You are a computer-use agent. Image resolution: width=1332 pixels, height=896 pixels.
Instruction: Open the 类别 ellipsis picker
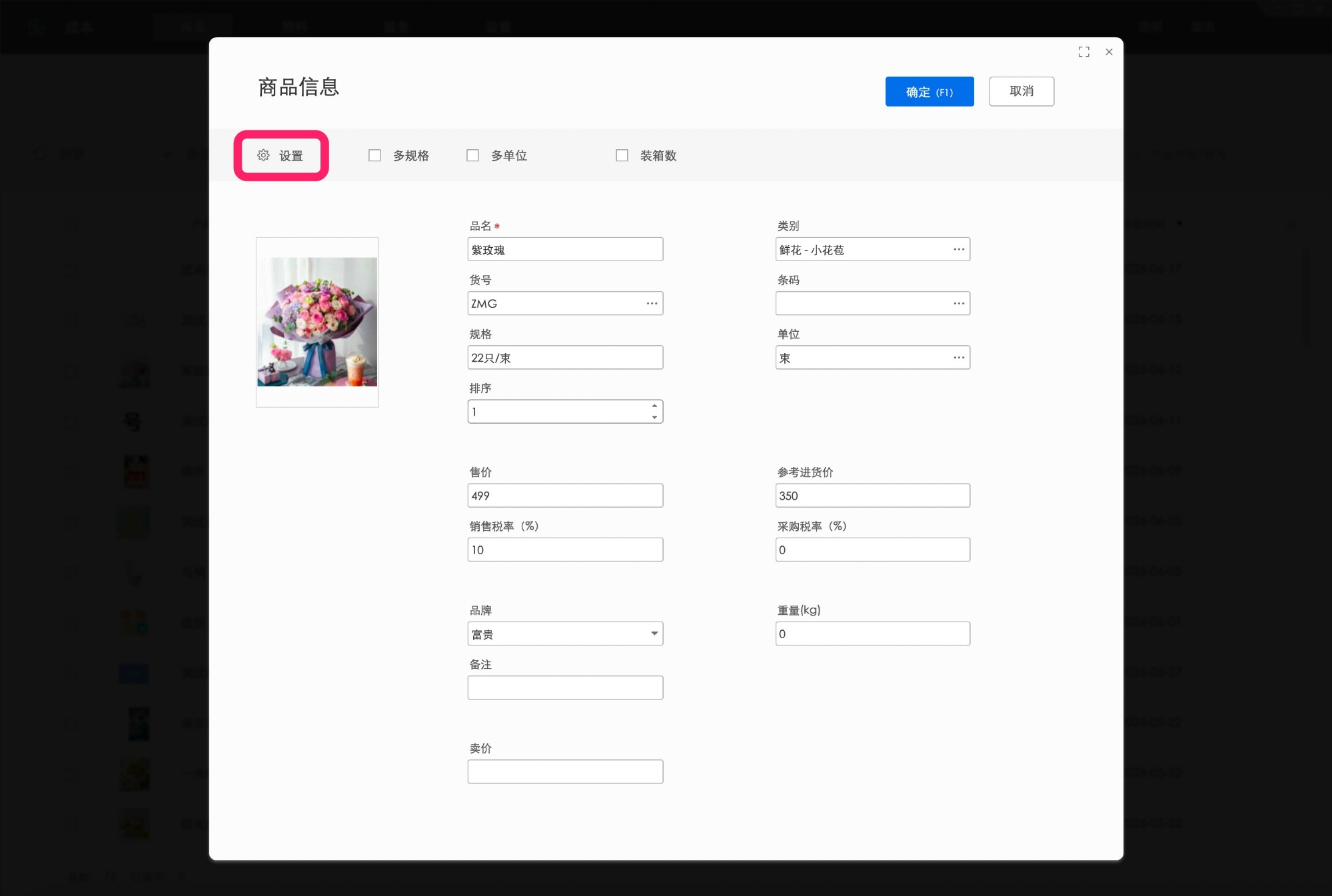(x=959, y=249)
